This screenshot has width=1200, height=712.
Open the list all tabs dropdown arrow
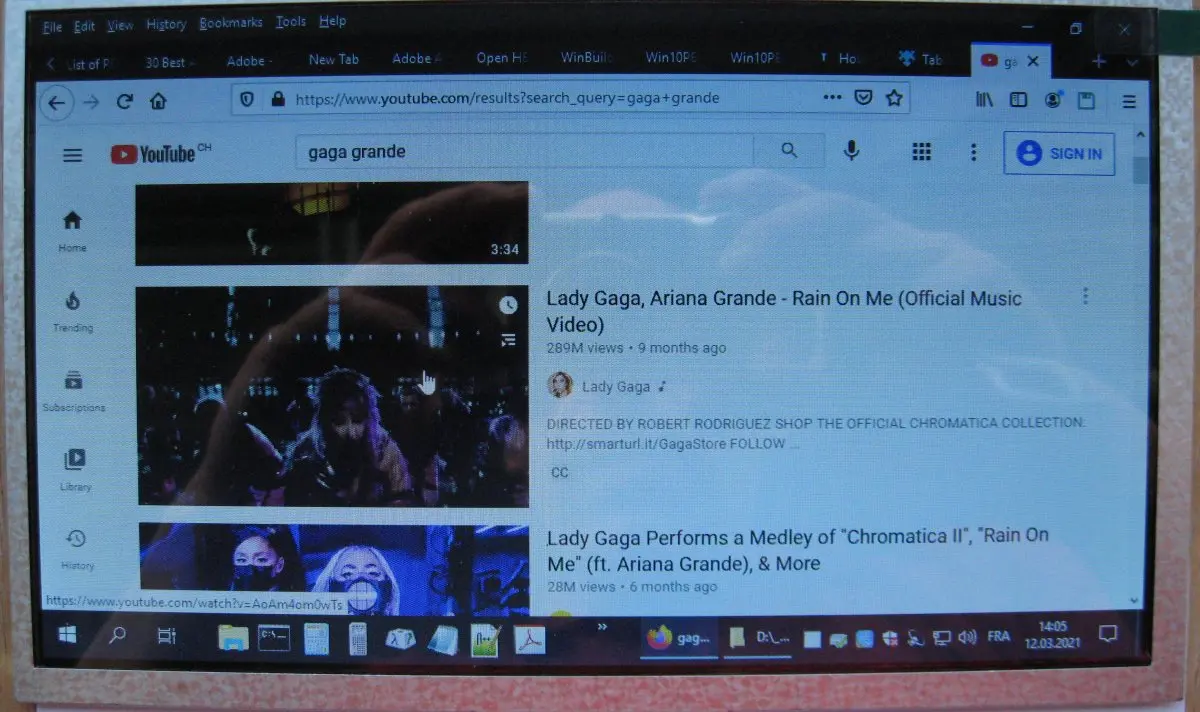click(x=1131, y=62)
